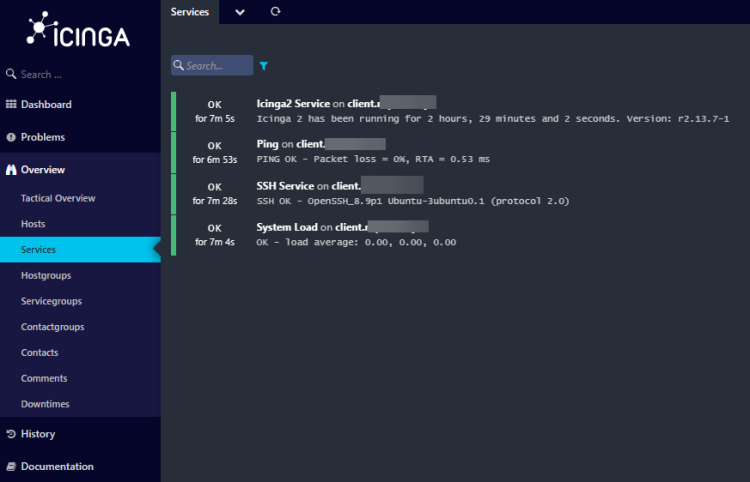Viewport: 750px width, 482px height.
Task: Go to Tactical Overview
Action: click(58, 198)
